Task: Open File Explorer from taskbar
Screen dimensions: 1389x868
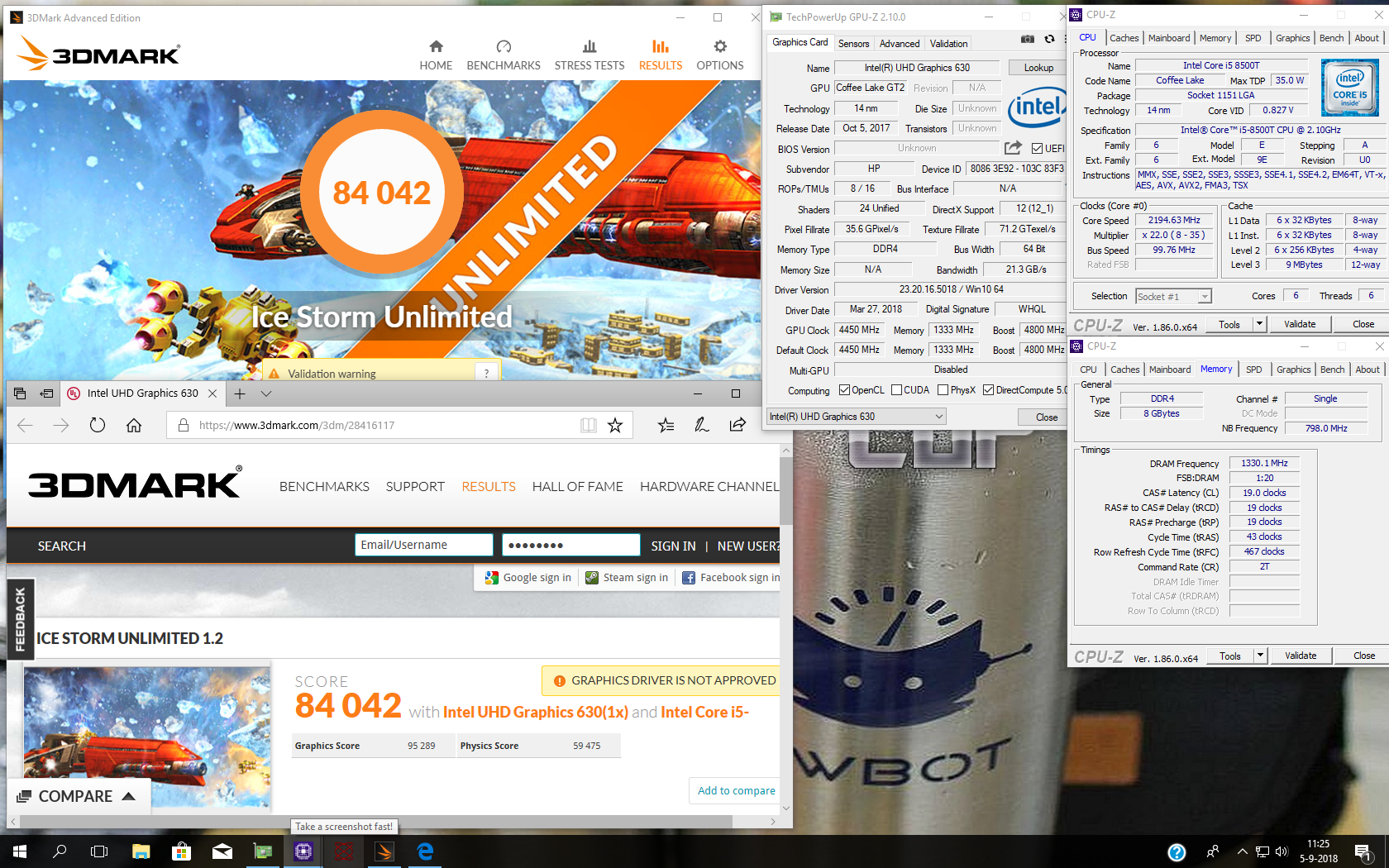Action: [x=141, y=851]
